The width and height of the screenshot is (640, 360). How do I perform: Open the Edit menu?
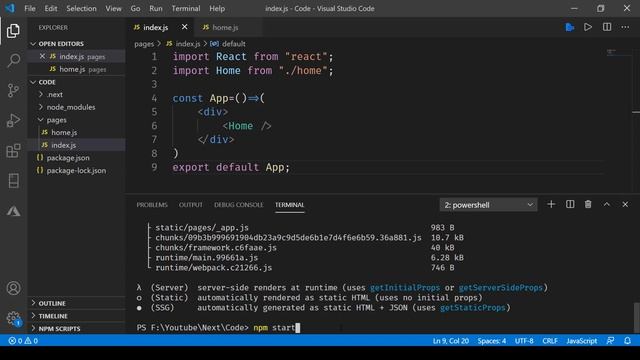(51, 8)
